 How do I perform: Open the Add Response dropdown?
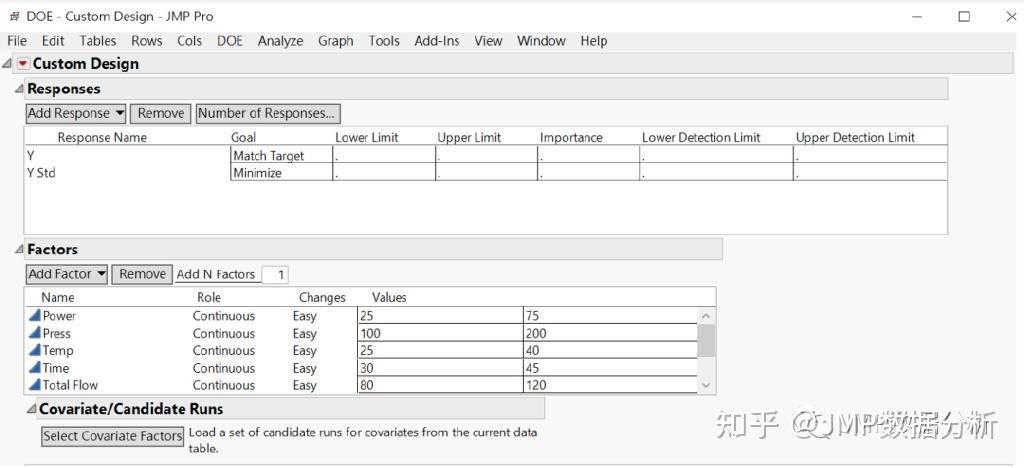click(76, 114)
